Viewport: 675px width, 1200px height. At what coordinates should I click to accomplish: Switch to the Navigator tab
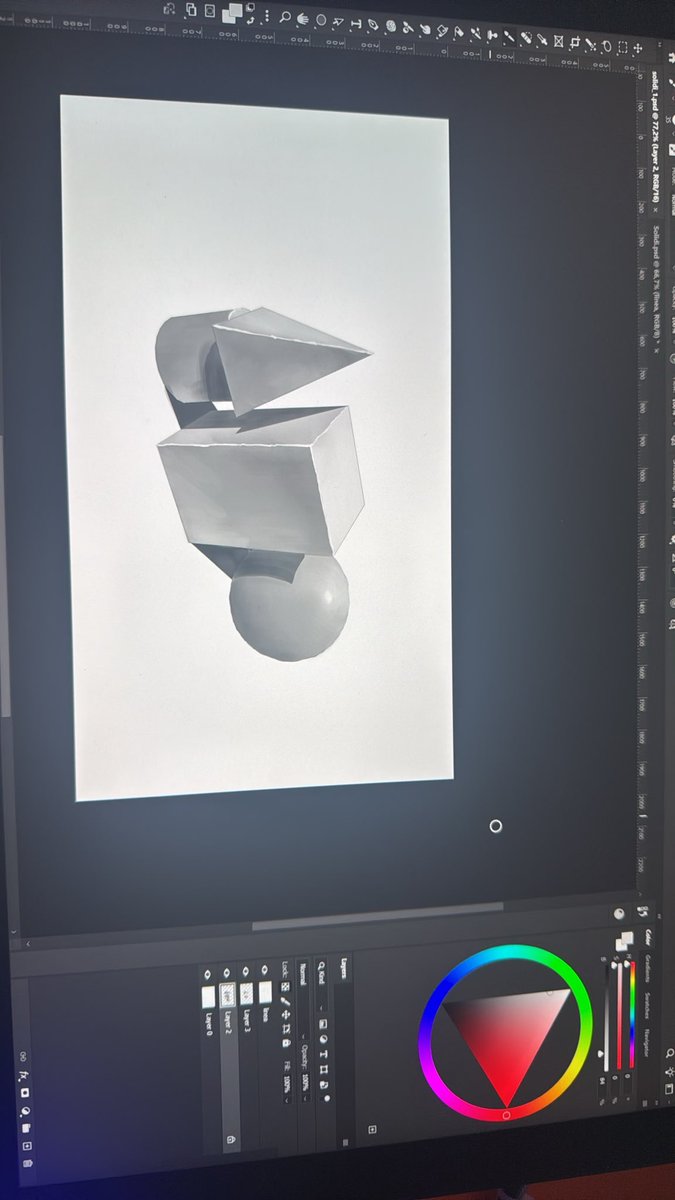click(x=647, y=1042)
